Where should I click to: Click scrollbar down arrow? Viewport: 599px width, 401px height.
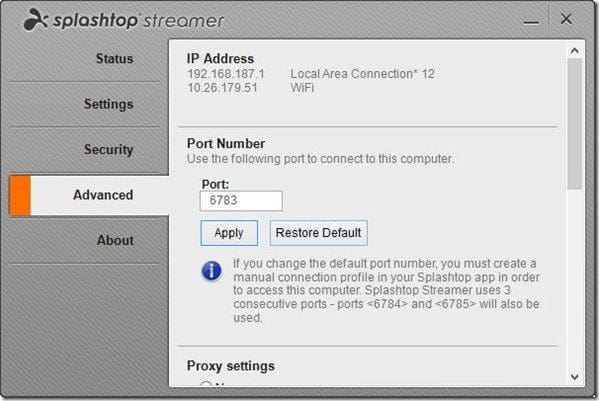click(x=574, y=377)
